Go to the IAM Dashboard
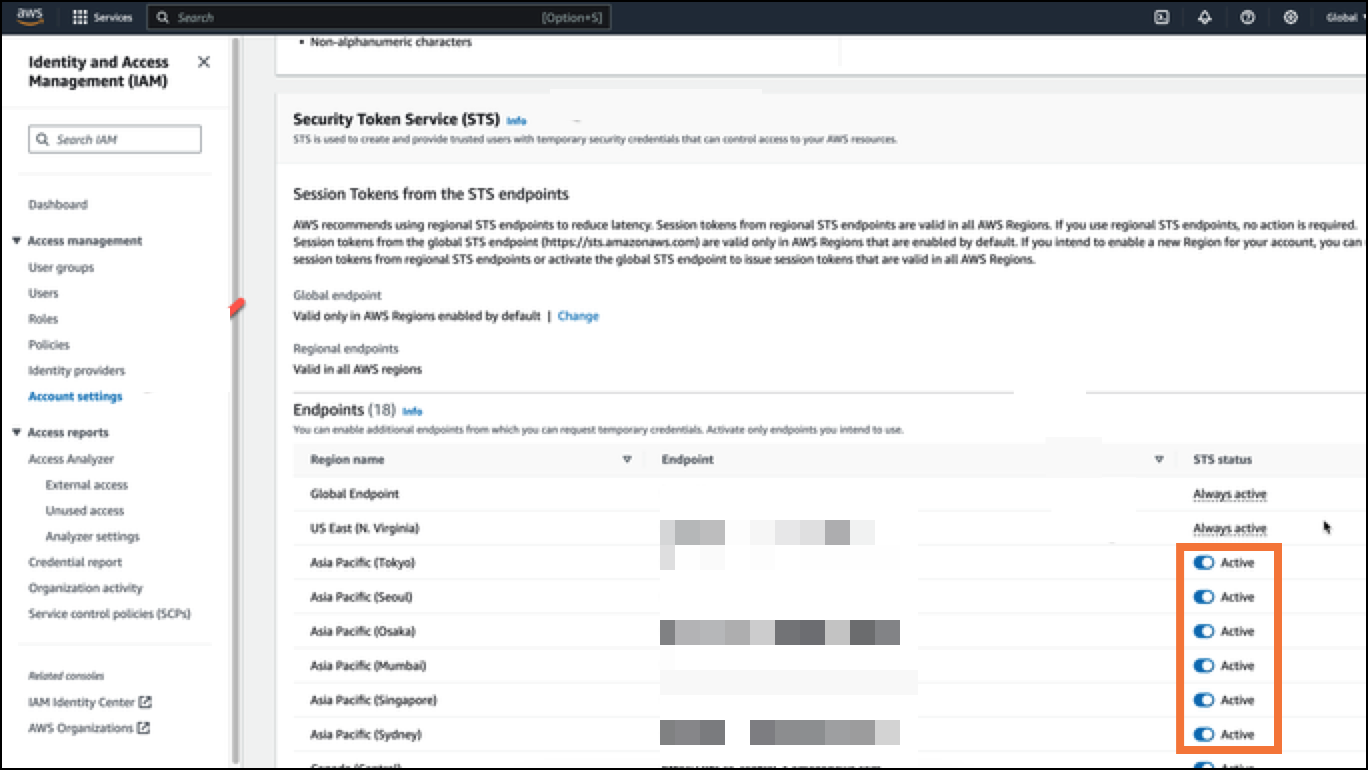The width and height of the screenshot is (1368, 770). click(x=58, y=205)
